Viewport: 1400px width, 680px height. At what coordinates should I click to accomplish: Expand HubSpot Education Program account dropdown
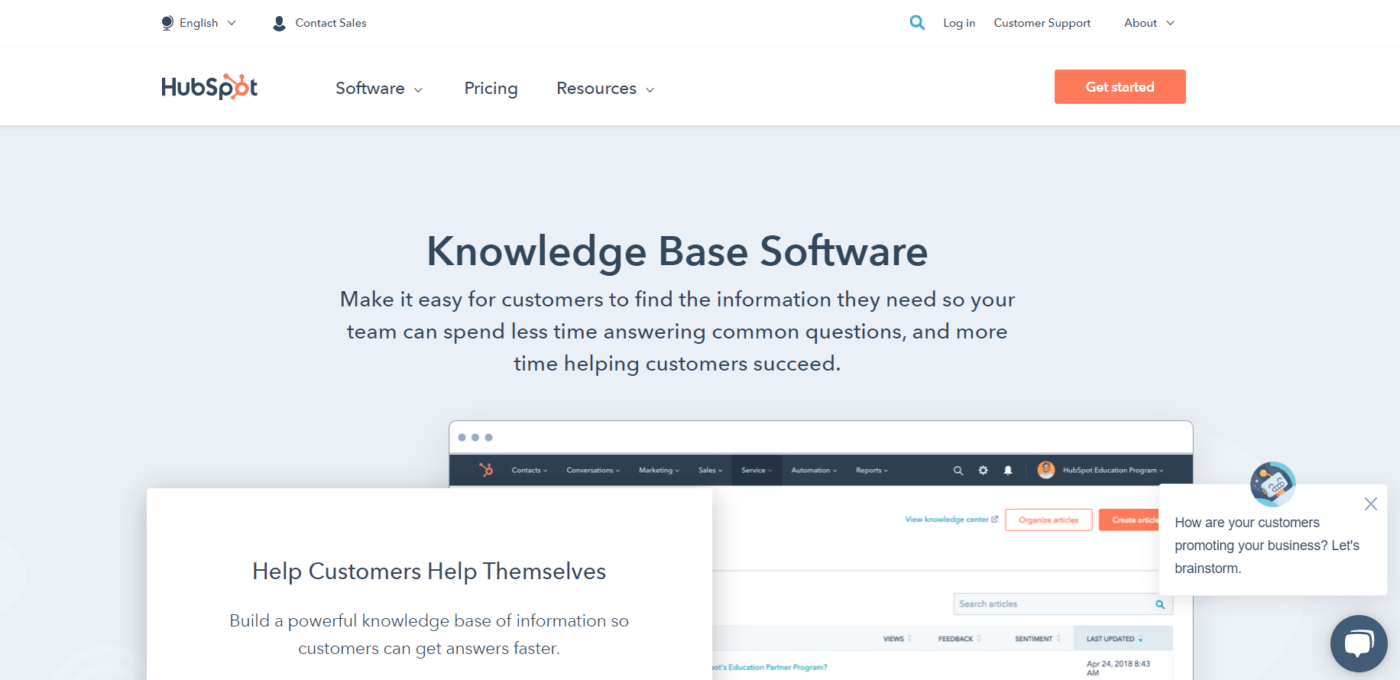1113,470
